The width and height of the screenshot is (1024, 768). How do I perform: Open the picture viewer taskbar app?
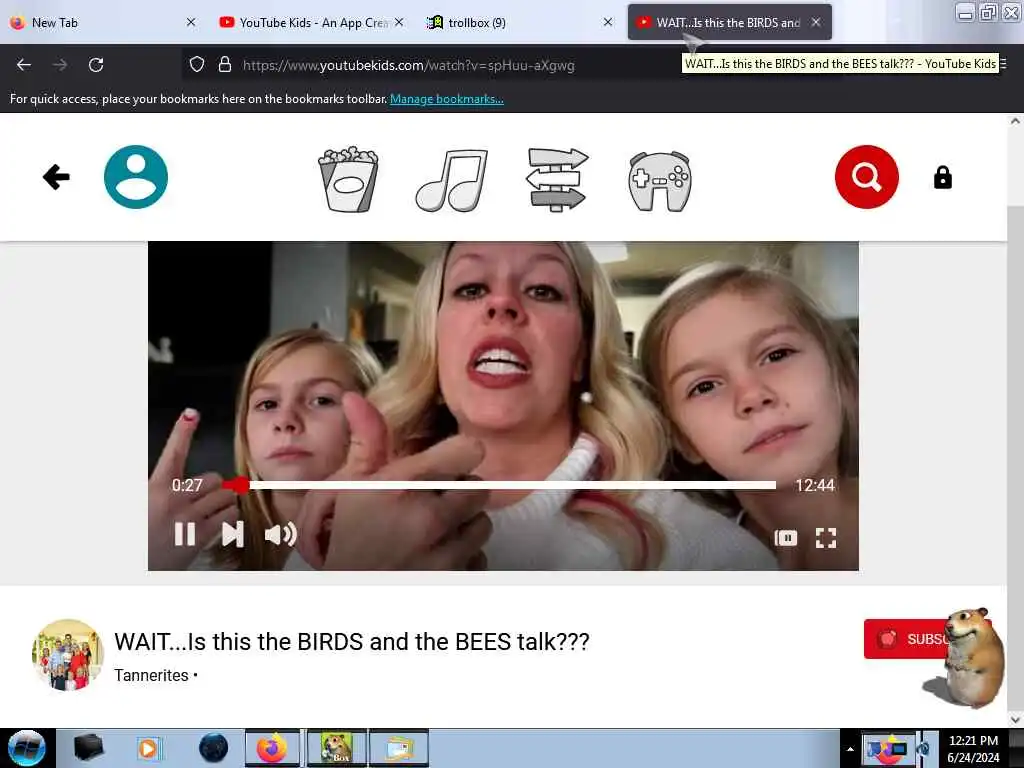coord(399,748)
